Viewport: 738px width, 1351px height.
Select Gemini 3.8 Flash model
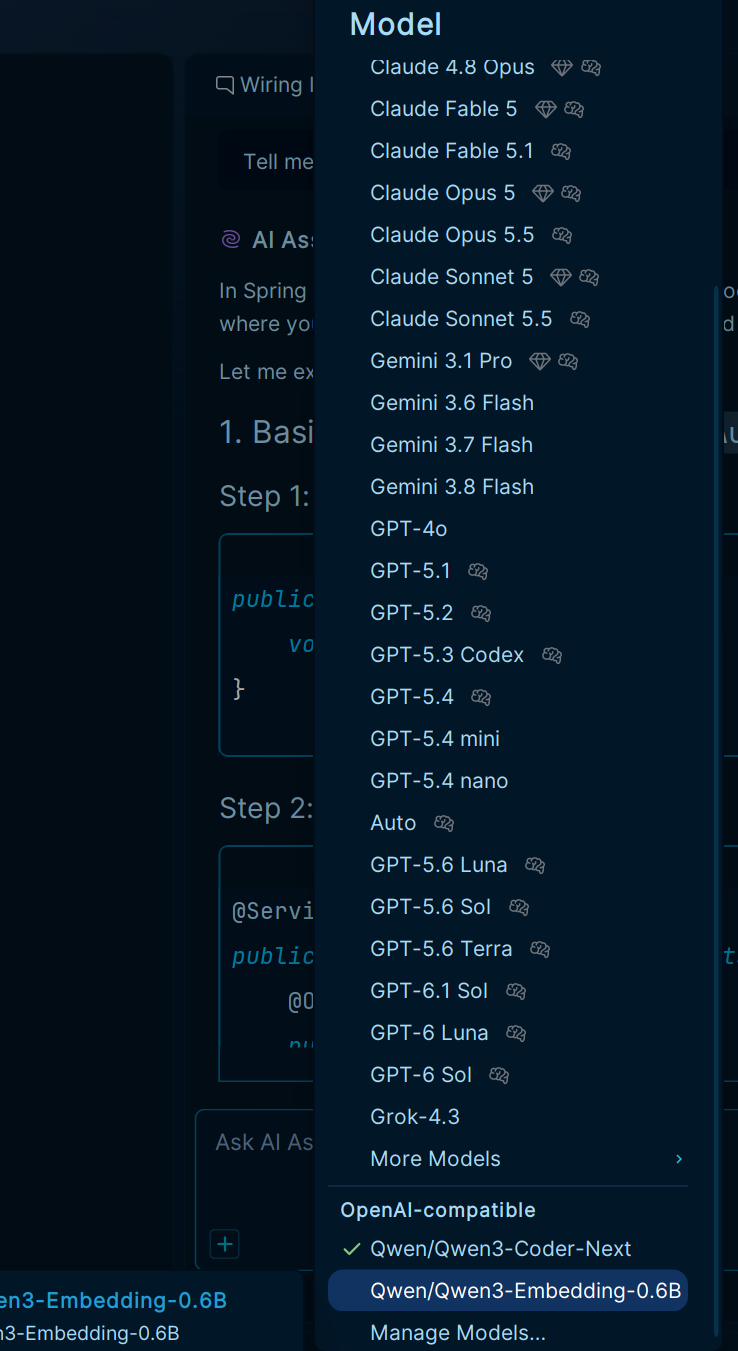508,487
